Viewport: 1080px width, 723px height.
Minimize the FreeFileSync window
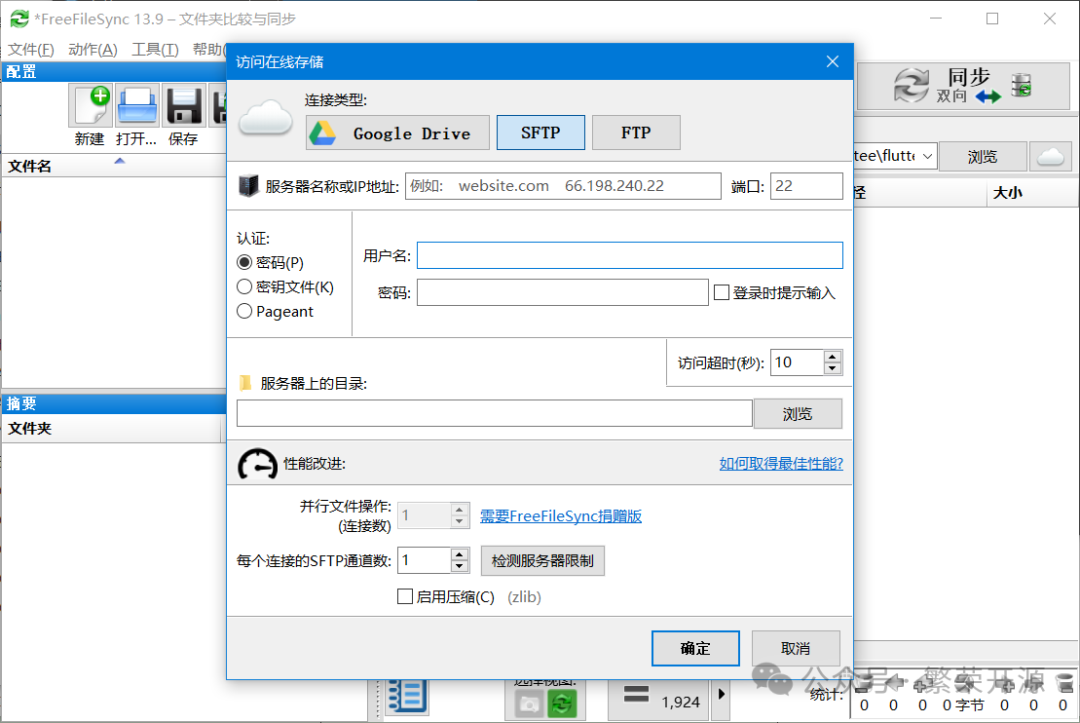[x=935, y=19]
